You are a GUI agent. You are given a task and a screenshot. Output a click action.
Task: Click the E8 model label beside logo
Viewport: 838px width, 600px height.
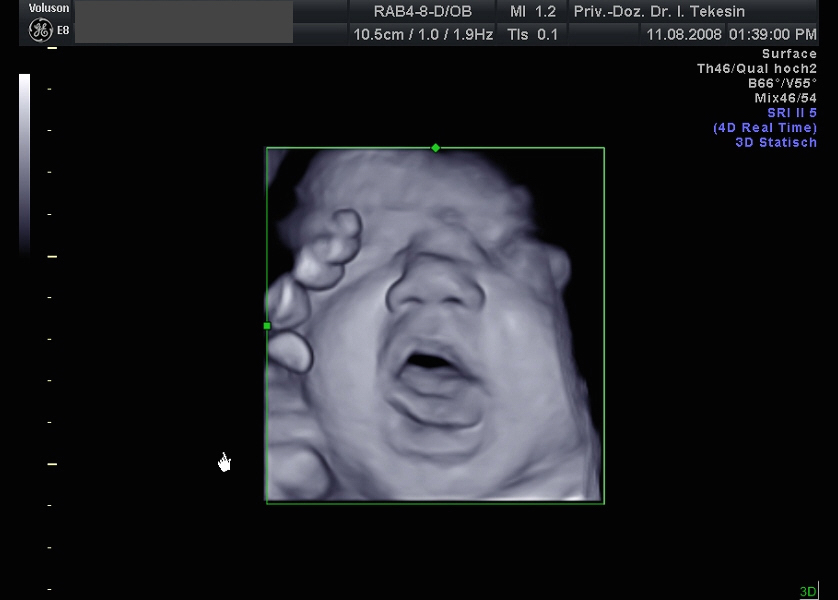[64, 30]
